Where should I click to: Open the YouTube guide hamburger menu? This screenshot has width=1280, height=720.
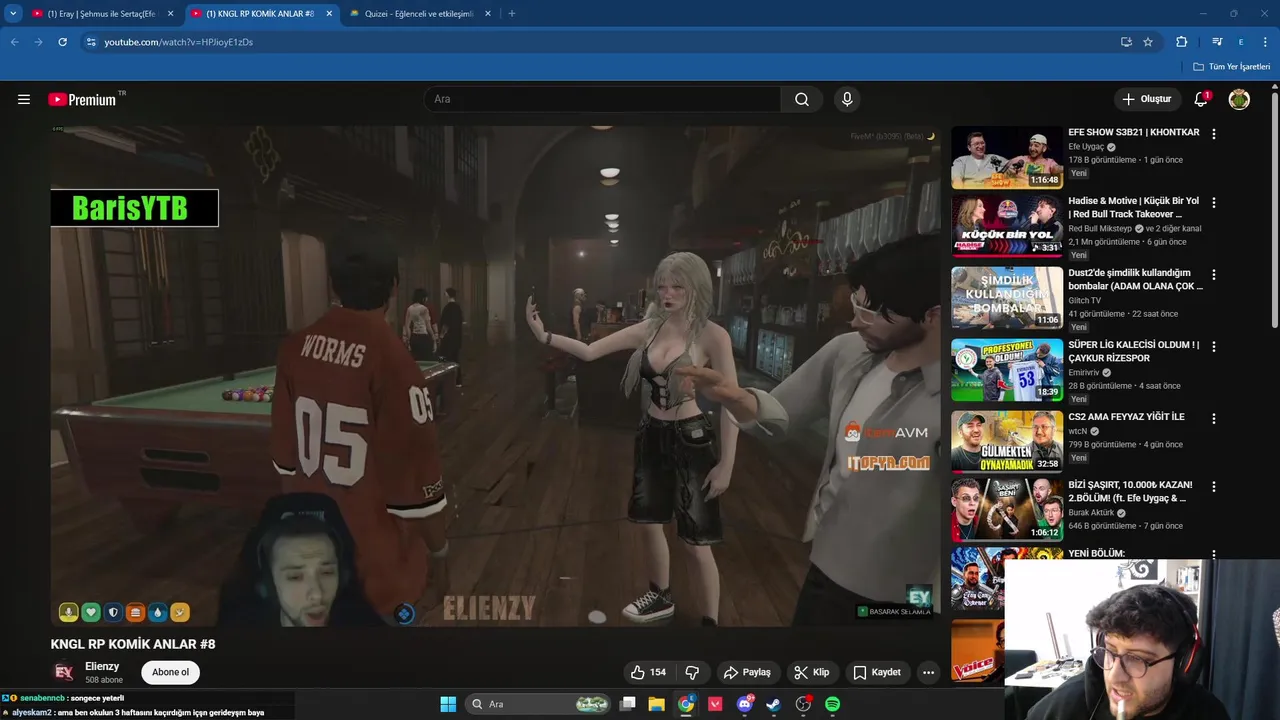click(24, 99)
